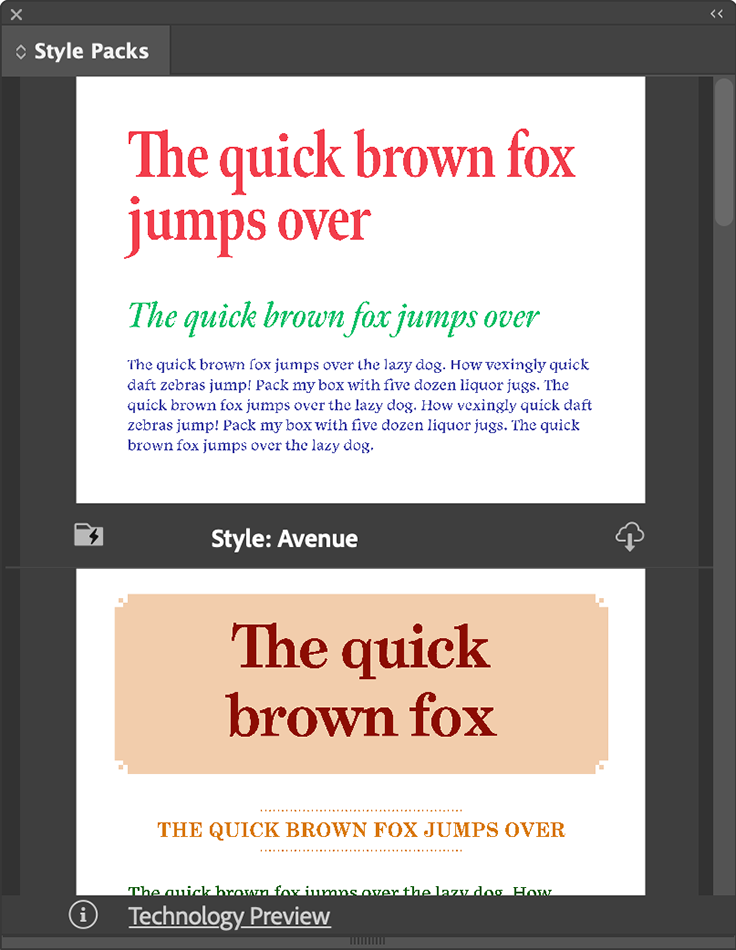Click the "Style: Avenue" label
Screen dimensions: 736x950
click(x=284, y=539)
